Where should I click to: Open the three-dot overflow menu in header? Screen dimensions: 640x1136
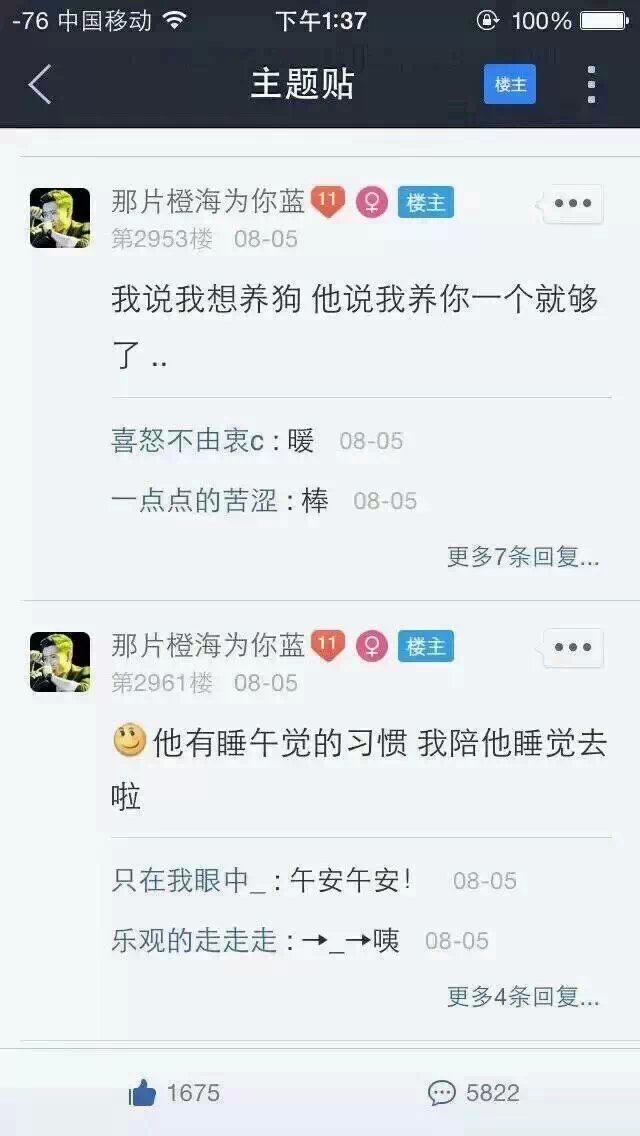click(591, 84)
